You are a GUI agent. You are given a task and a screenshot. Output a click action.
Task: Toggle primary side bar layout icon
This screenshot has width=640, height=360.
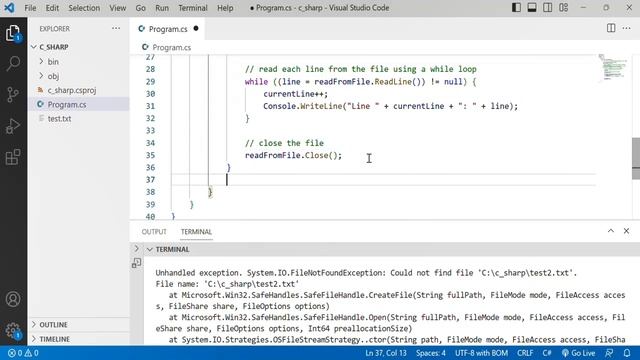click(516, 8)
